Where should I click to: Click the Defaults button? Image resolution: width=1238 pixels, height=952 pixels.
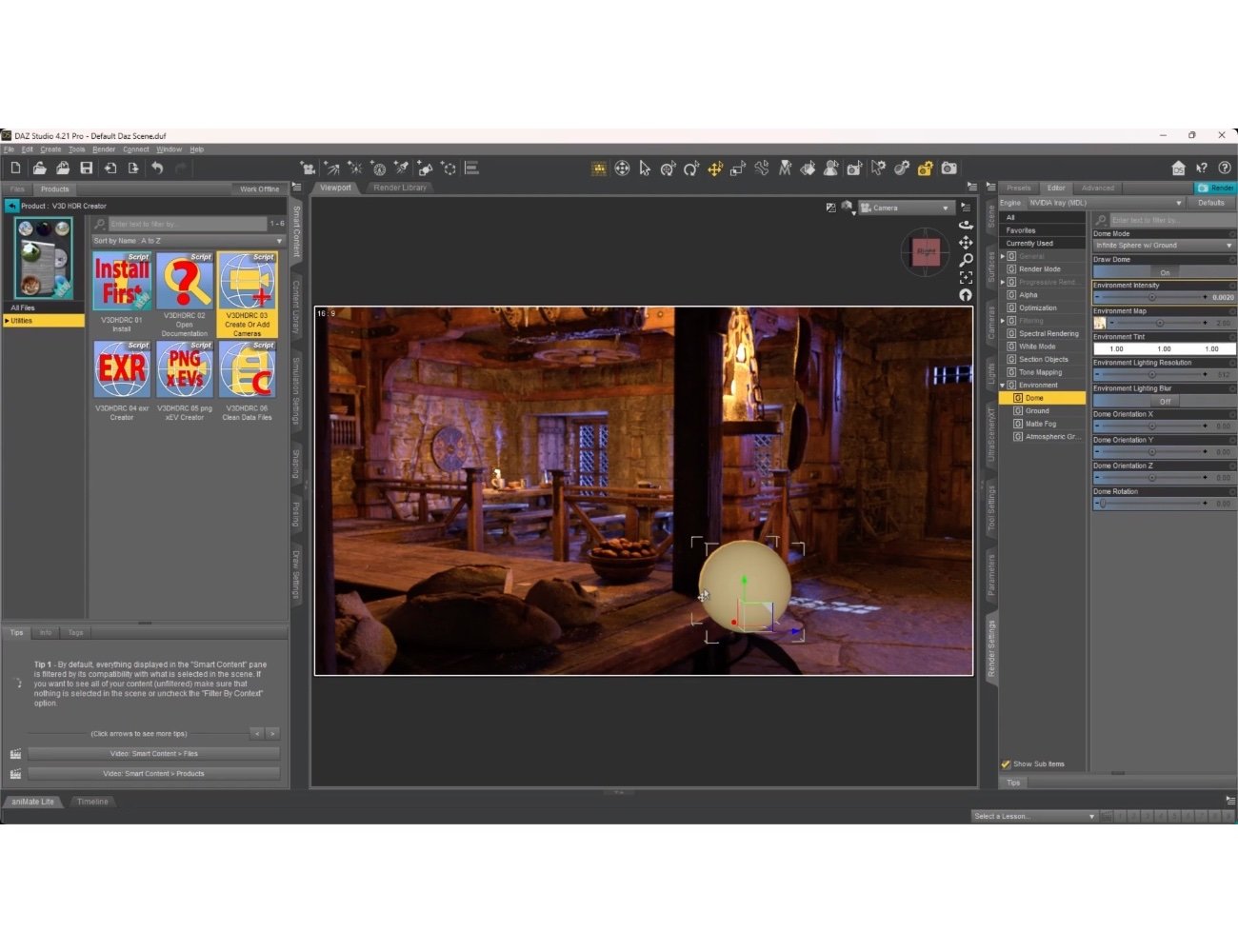coord(1210,203)
